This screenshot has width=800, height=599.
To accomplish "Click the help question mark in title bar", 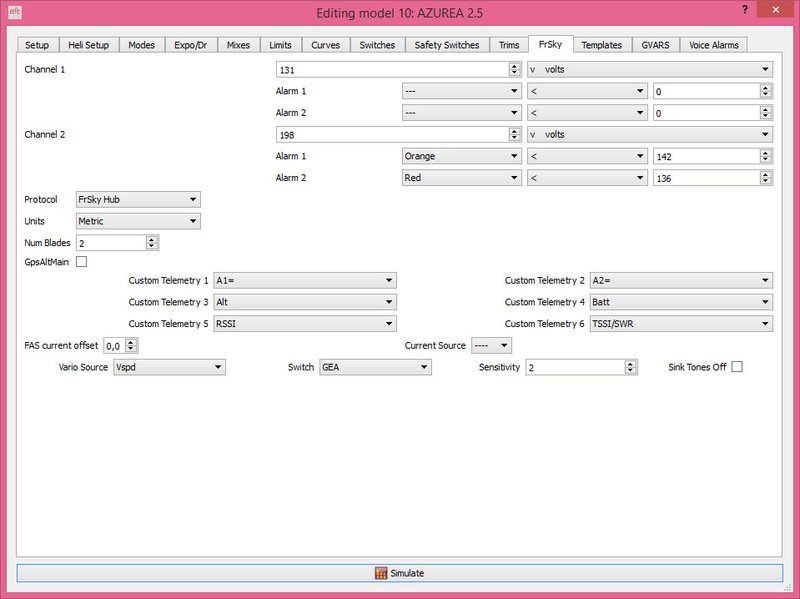I will 745,10.
